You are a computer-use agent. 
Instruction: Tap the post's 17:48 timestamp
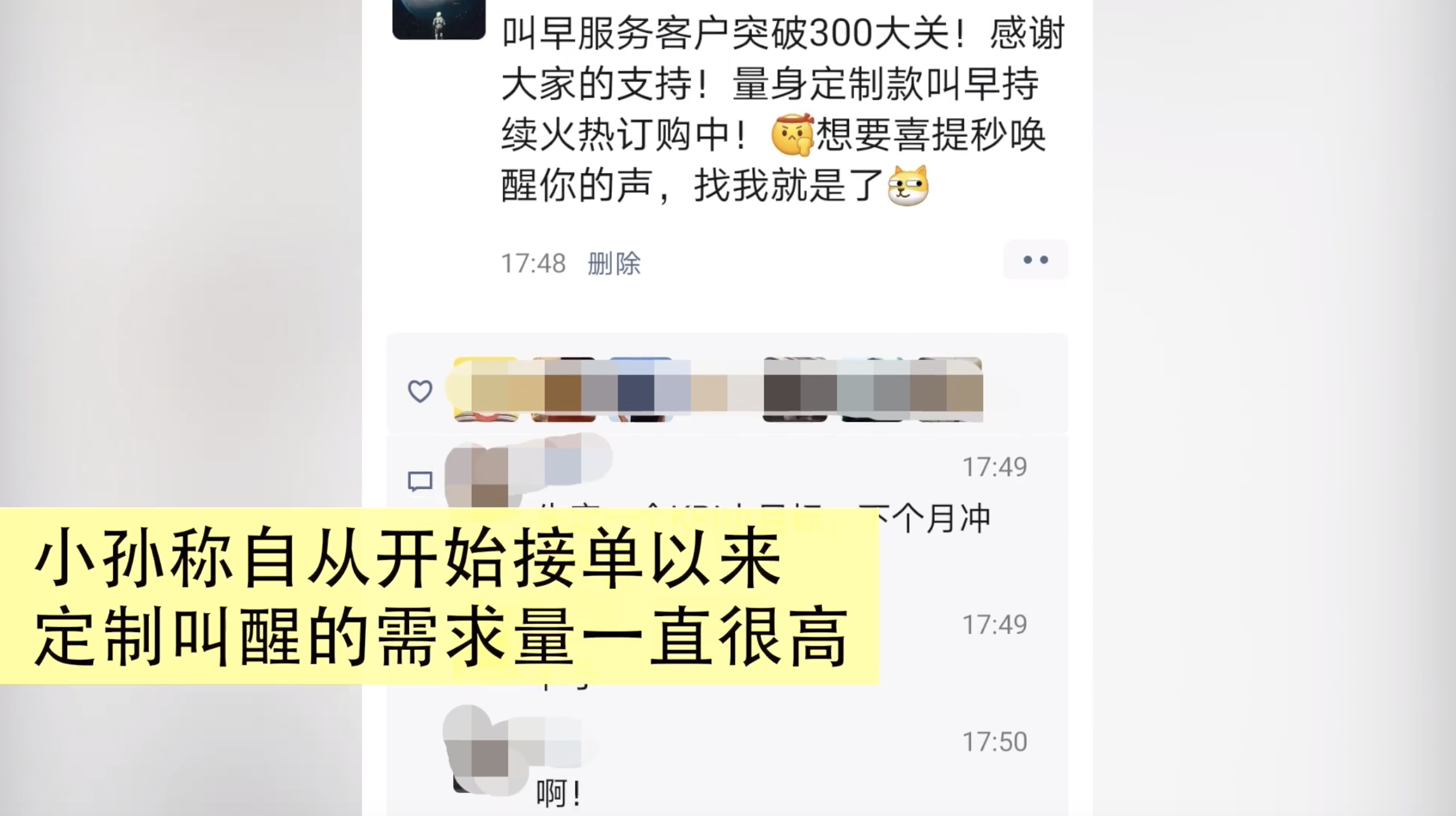click(x=533, y=264)
